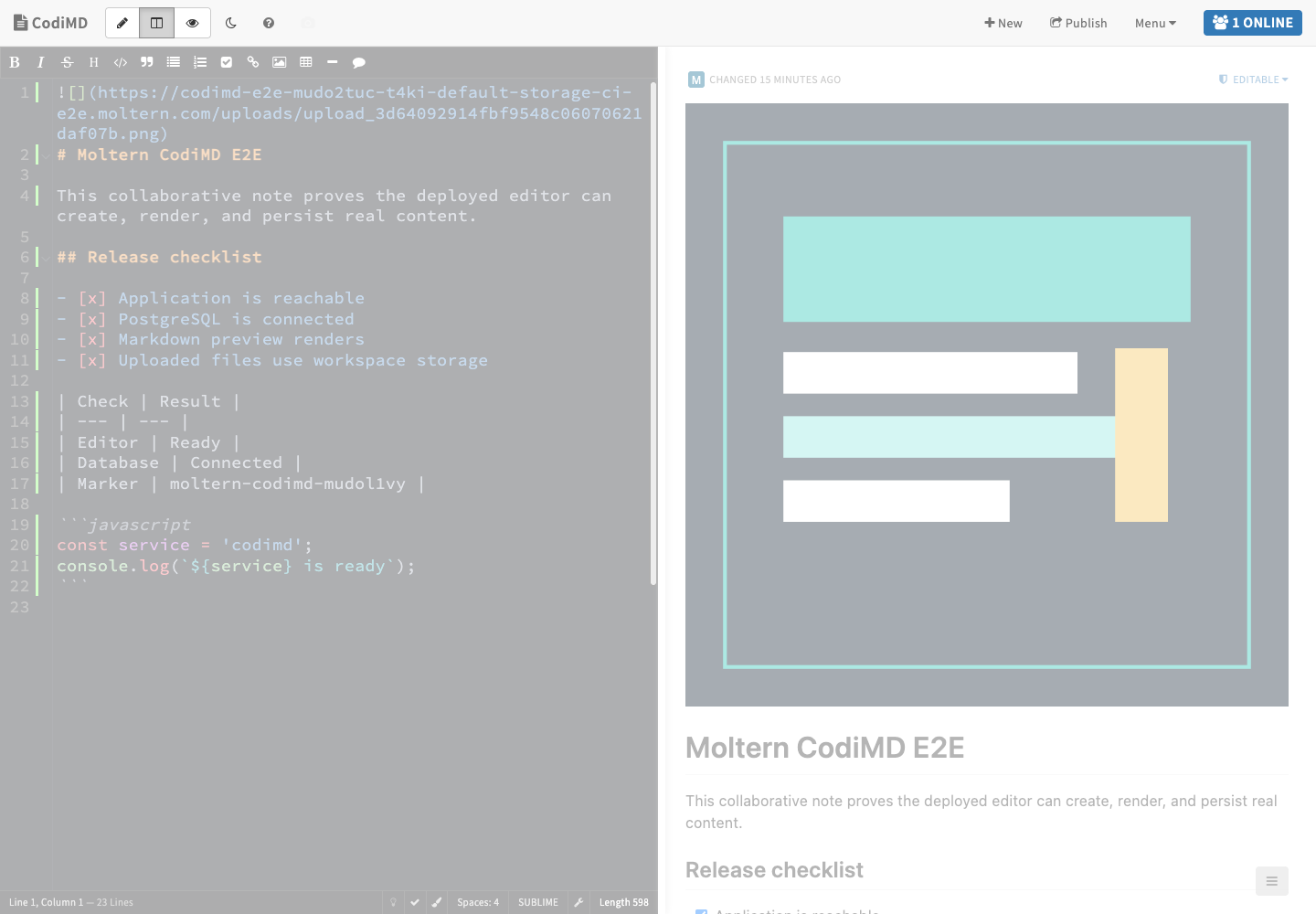Collapse the Release checklist heading fold arrow

coord(46,258)
